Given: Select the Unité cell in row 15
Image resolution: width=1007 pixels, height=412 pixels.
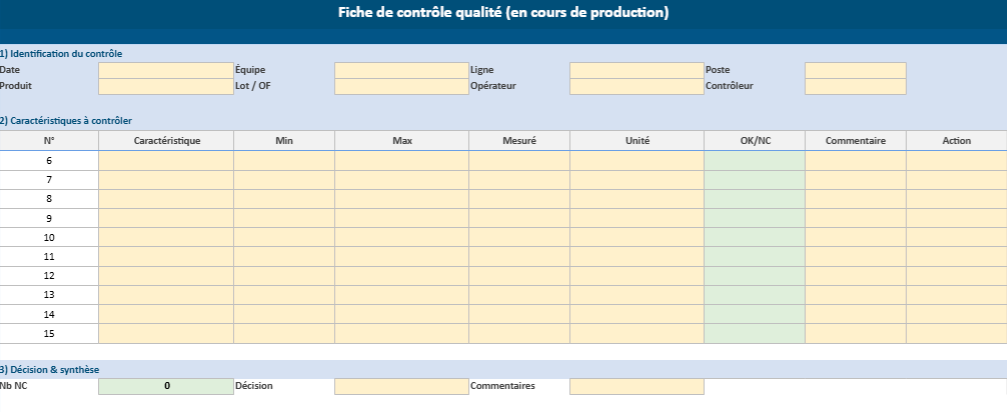Looking at the screenshot, I should (637, 333).
